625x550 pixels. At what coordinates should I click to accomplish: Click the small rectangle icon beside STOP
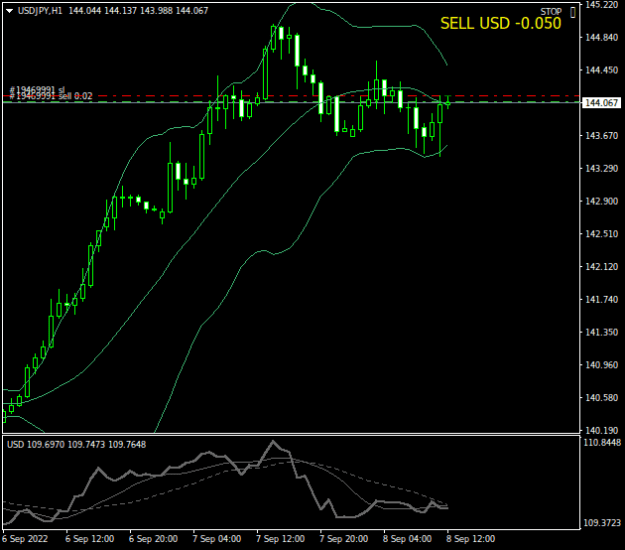tap(573, 13)
